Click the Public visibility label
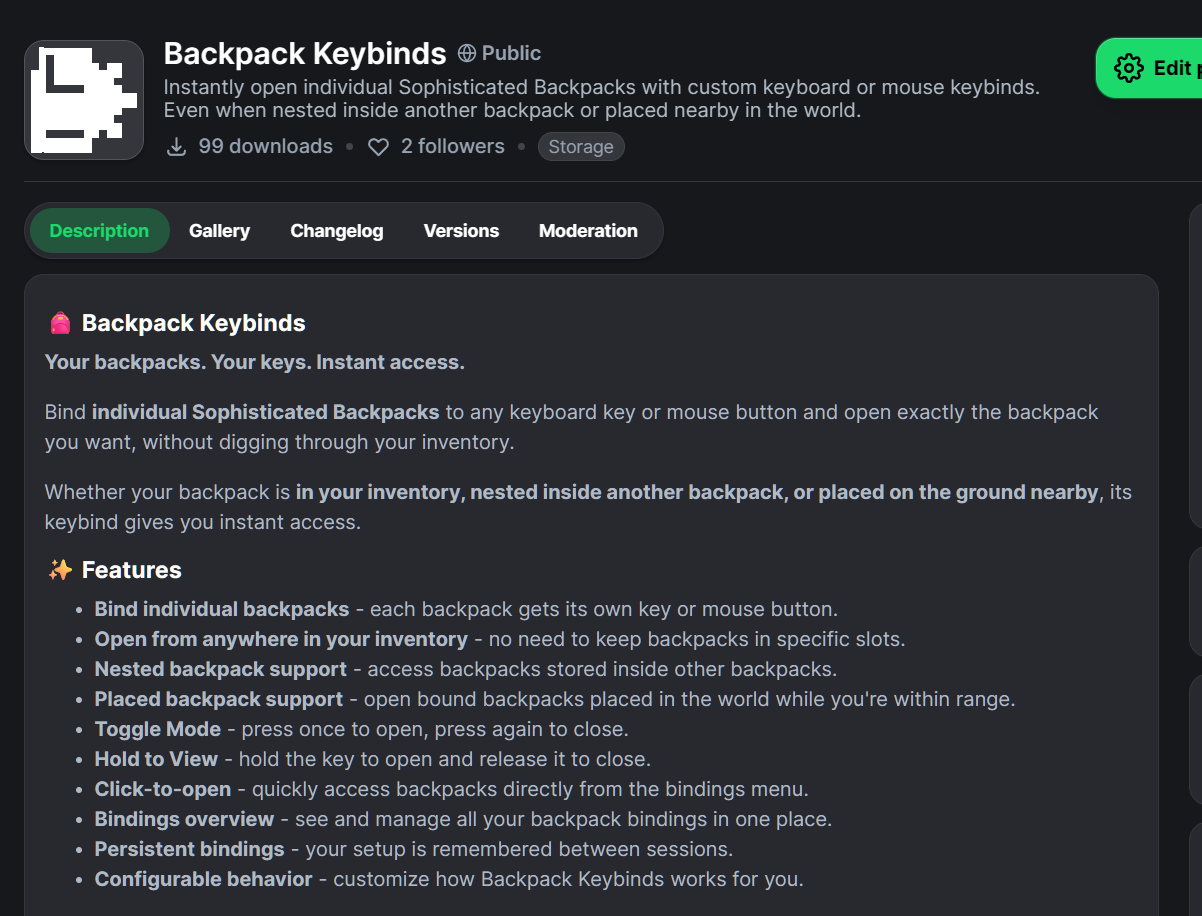 coord(511,53)
